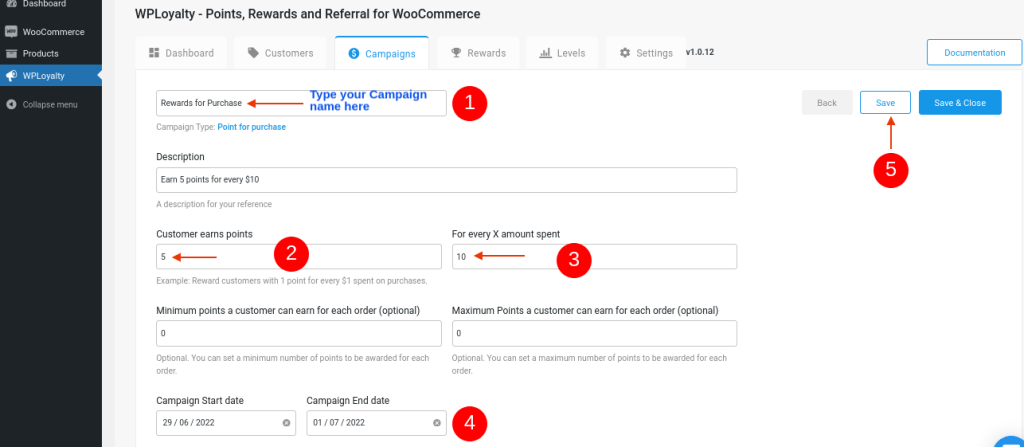Collapse the admin sidebar menu

point(51,105)
